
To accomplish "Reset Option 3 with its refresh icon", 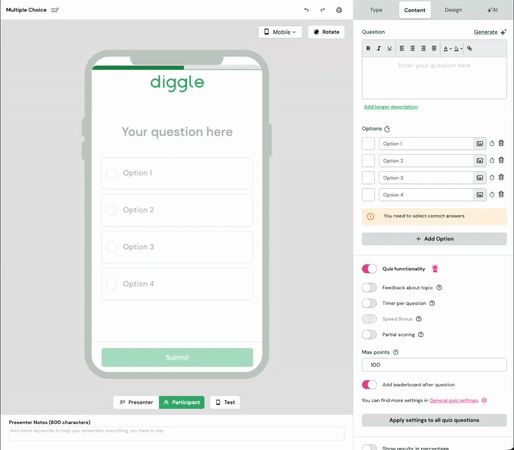I will 492,178.
